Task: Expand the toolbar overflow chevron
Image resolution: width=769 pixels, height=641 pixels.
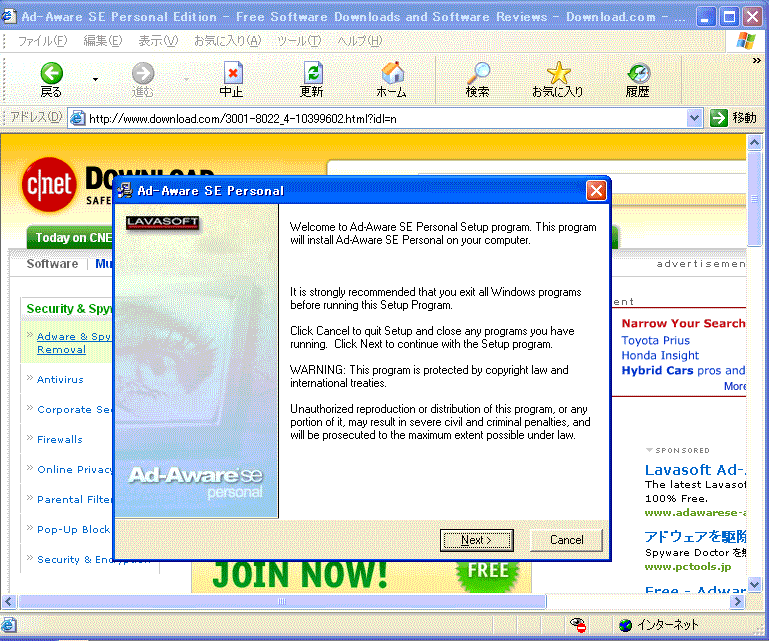Action: [x=757, y=61]
